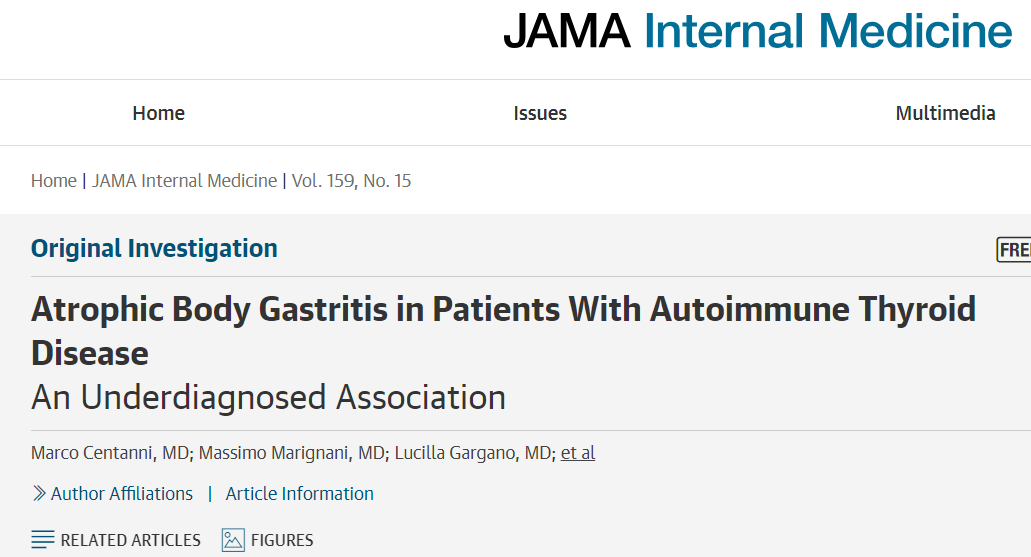
Task: Click the FREE access badge
Action: pyautogui.click(x=1014, y=250)
